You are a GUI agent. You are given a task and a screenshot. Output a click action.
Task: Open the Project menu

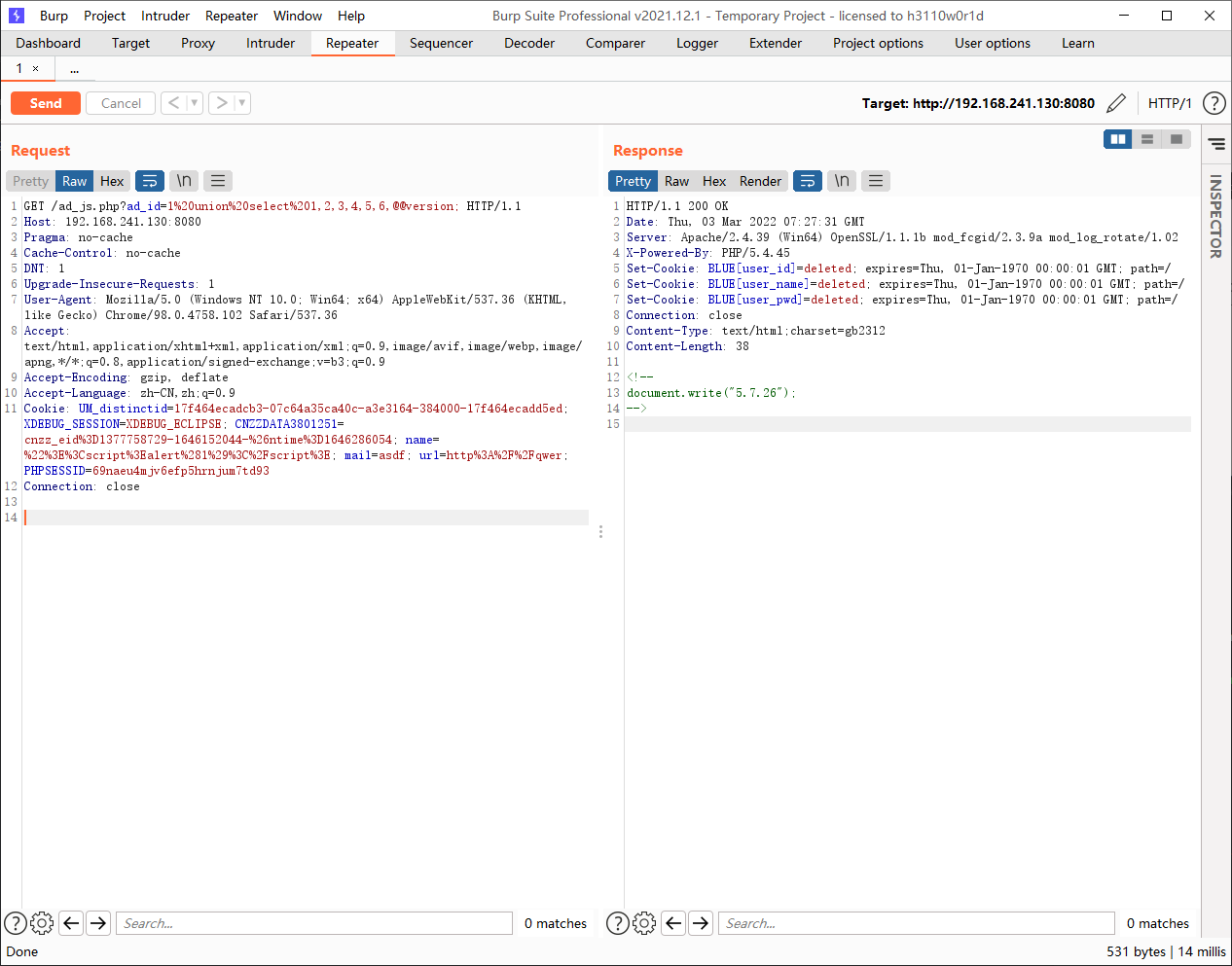[104, 16]
